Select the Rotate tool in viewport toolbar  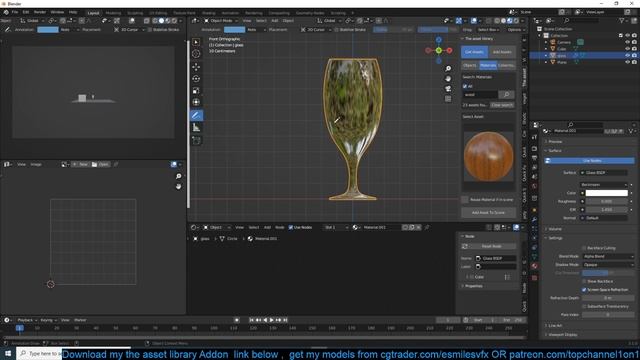(x=196, y=78)
